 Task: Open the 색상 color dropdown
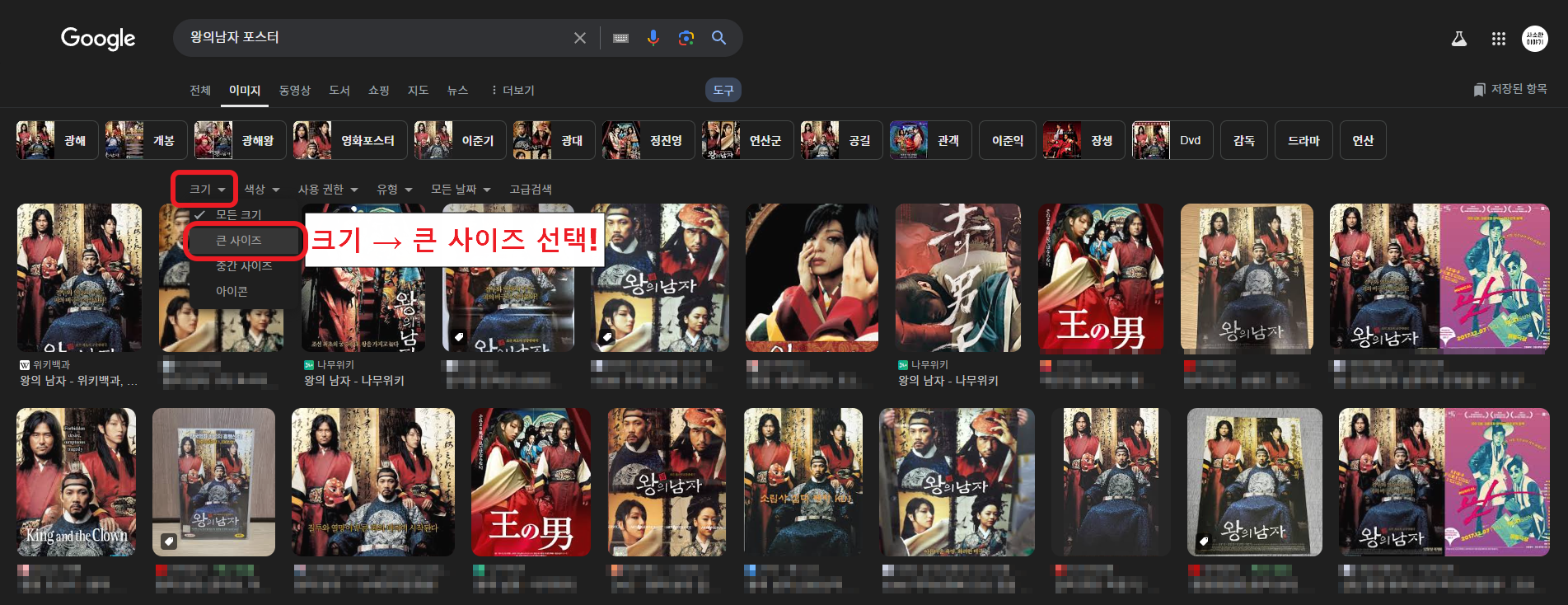click(x=261, y=190)
